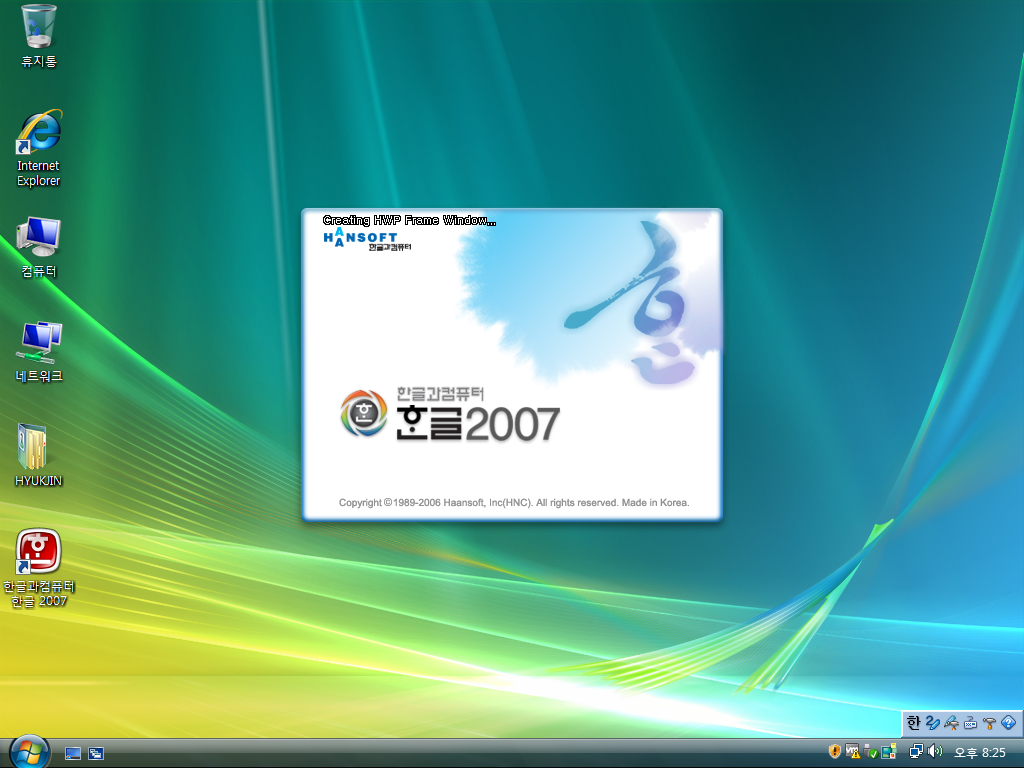1024x768 pixels.
Task: Click the Show Desktop quick launch icon
Action: (x=73, y=754)
